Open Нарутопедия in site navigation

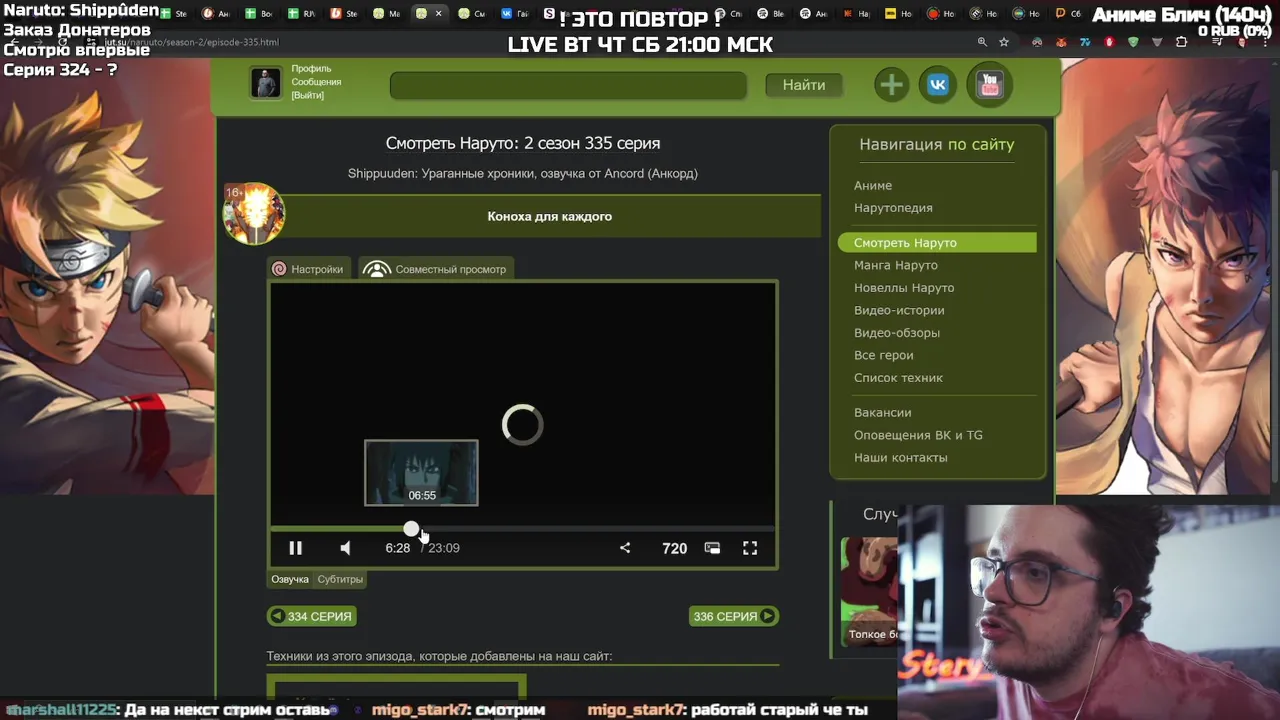893,208
